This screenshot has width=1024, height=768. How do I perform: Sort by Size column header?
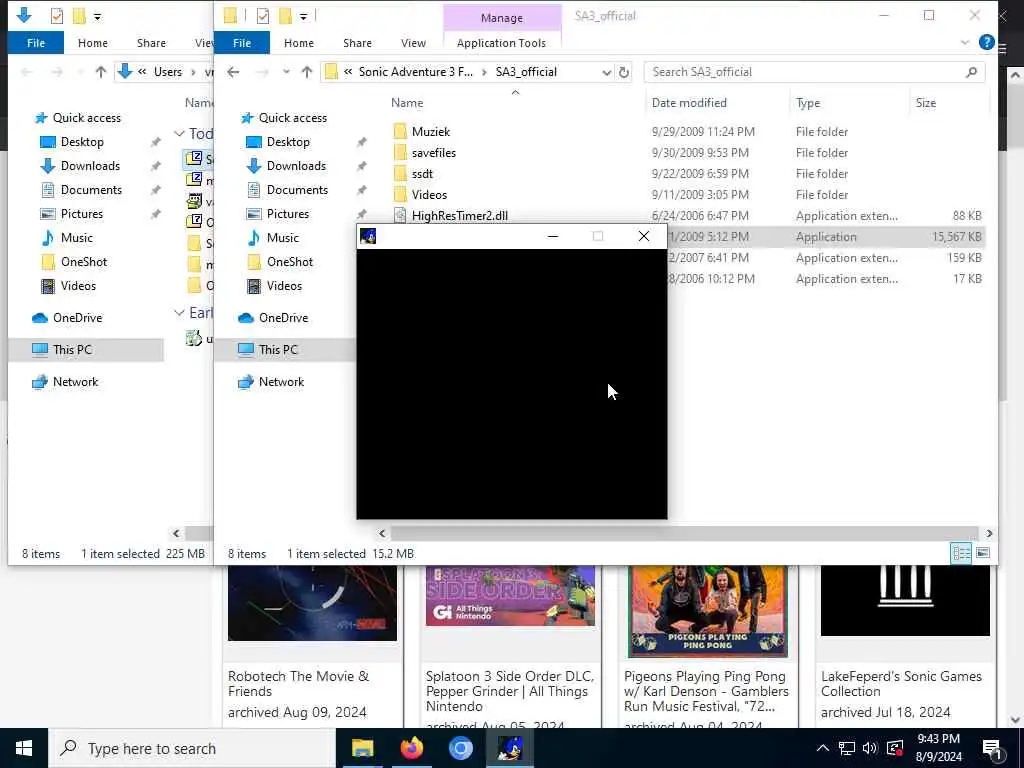click(925, 103)
